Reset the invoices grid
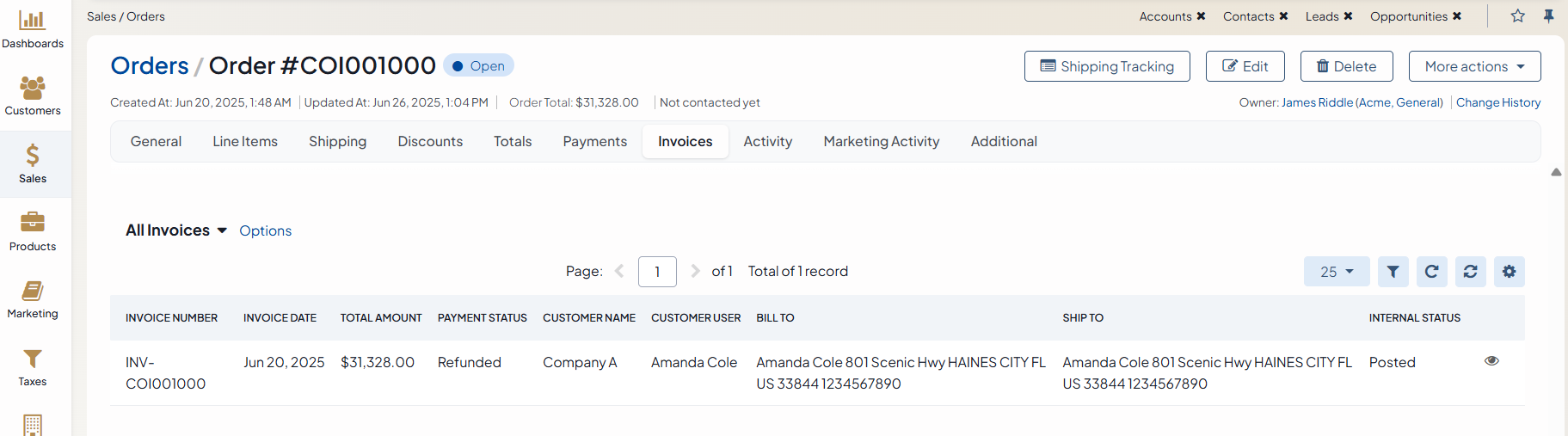This screenshot has height=436, width=1568. [1470, 272]
